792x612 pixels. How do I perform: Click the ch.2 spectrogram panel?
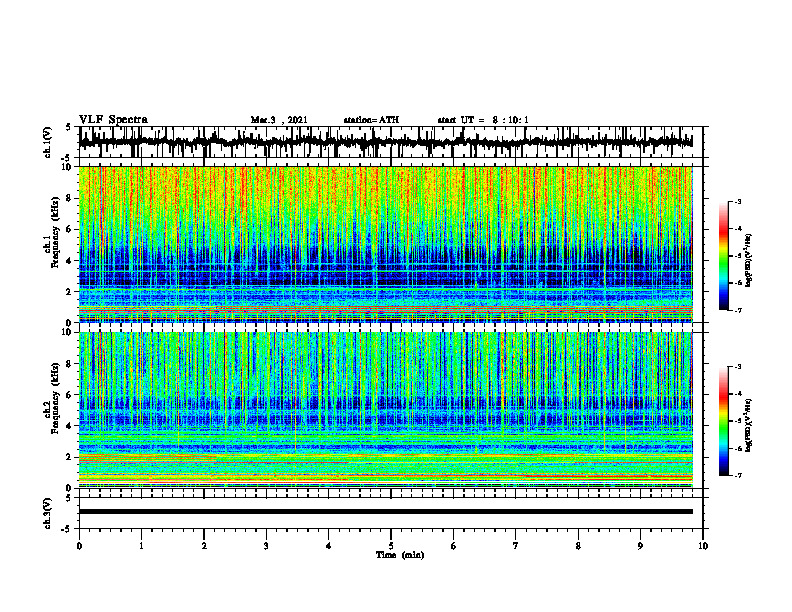[x=385, y=410]
